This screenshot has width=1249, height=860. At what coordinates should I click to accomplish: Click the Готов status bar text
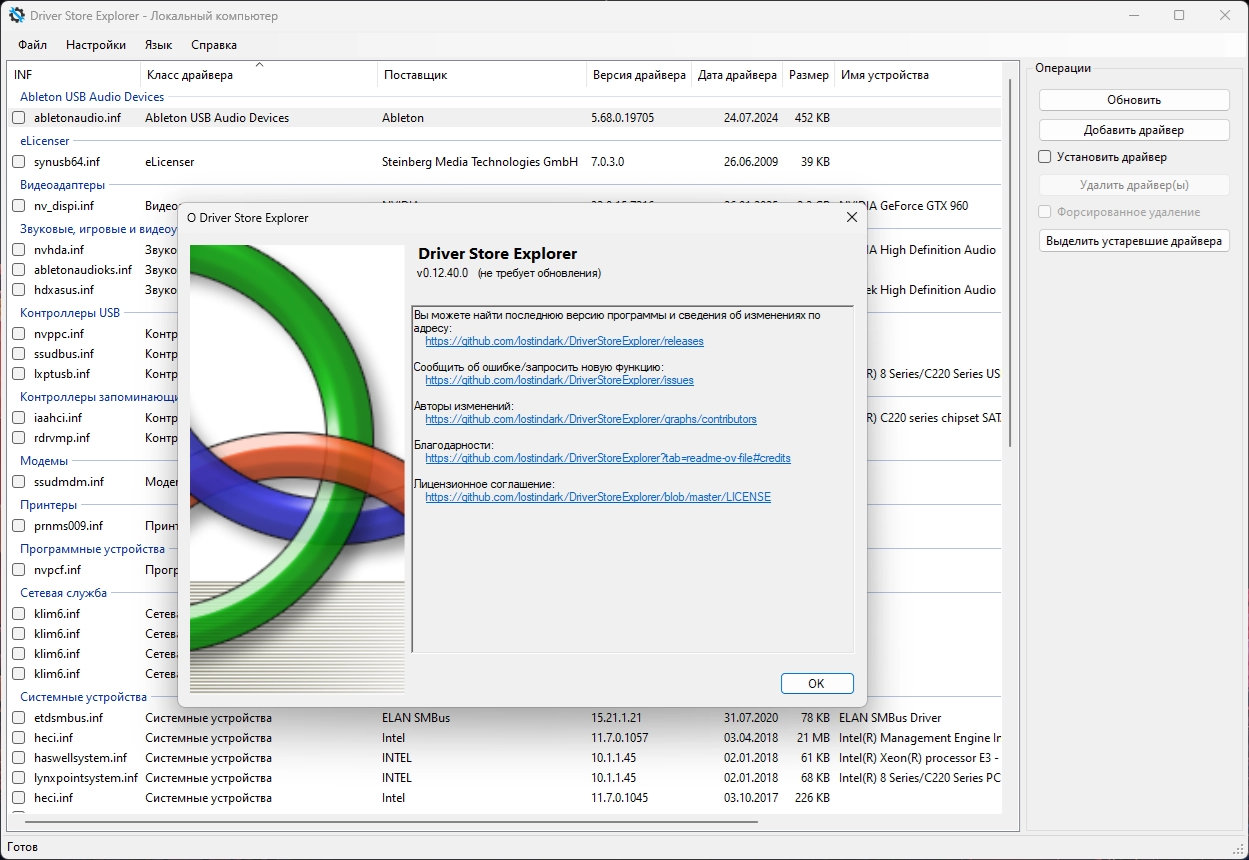click(x=22, y=847)
